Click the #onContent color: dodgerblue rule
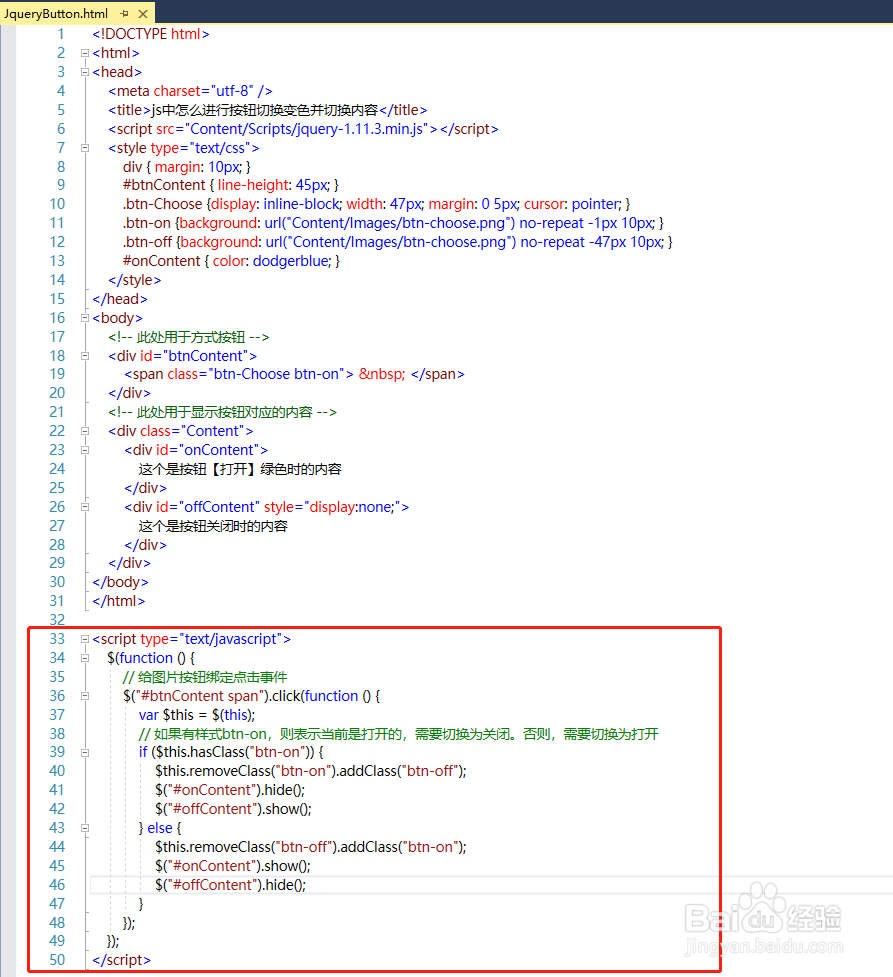The height and width of the screenshot is (977, 893). pyautogui.click(x=231, y=261)
